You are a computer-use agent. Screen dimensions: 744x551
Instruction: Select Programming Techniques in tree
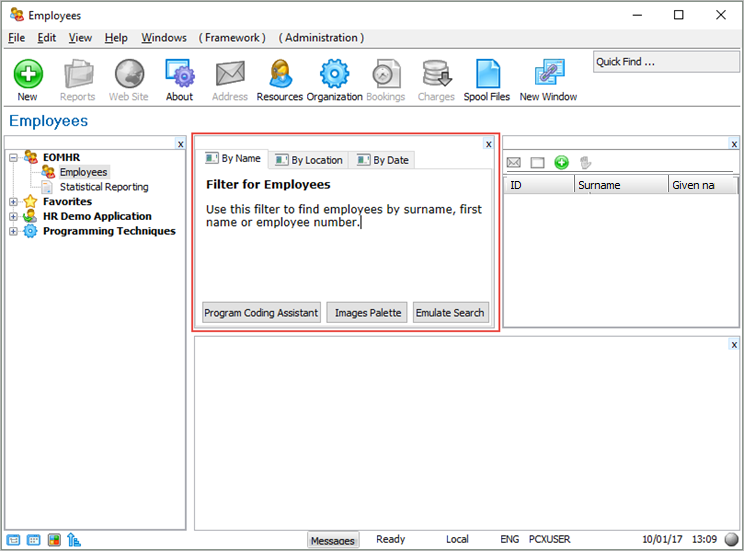[109, 231]
